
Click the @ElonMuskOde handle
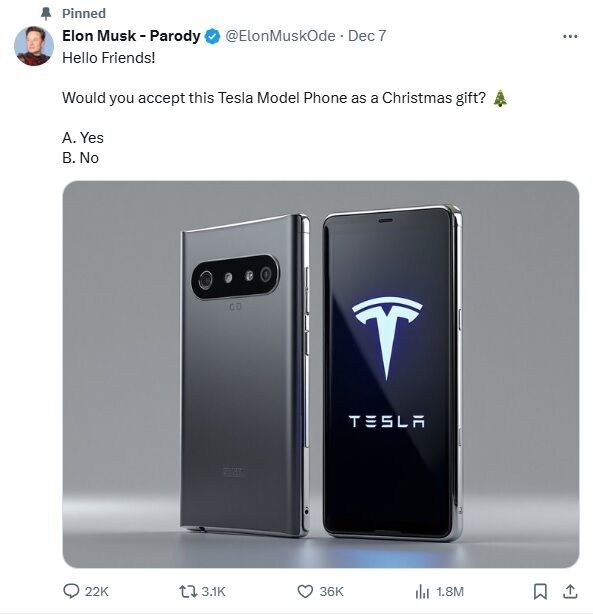pos(280,36)
